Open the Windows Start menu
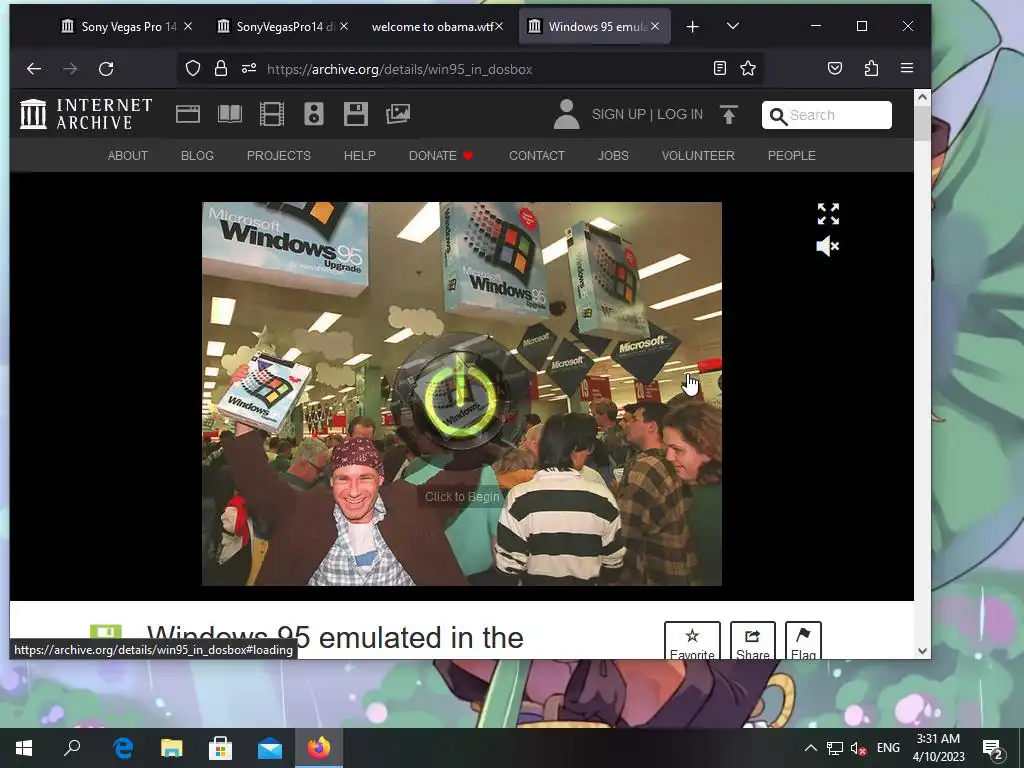Viewport: 1024px width, 768px height. [x=24, y=748]
